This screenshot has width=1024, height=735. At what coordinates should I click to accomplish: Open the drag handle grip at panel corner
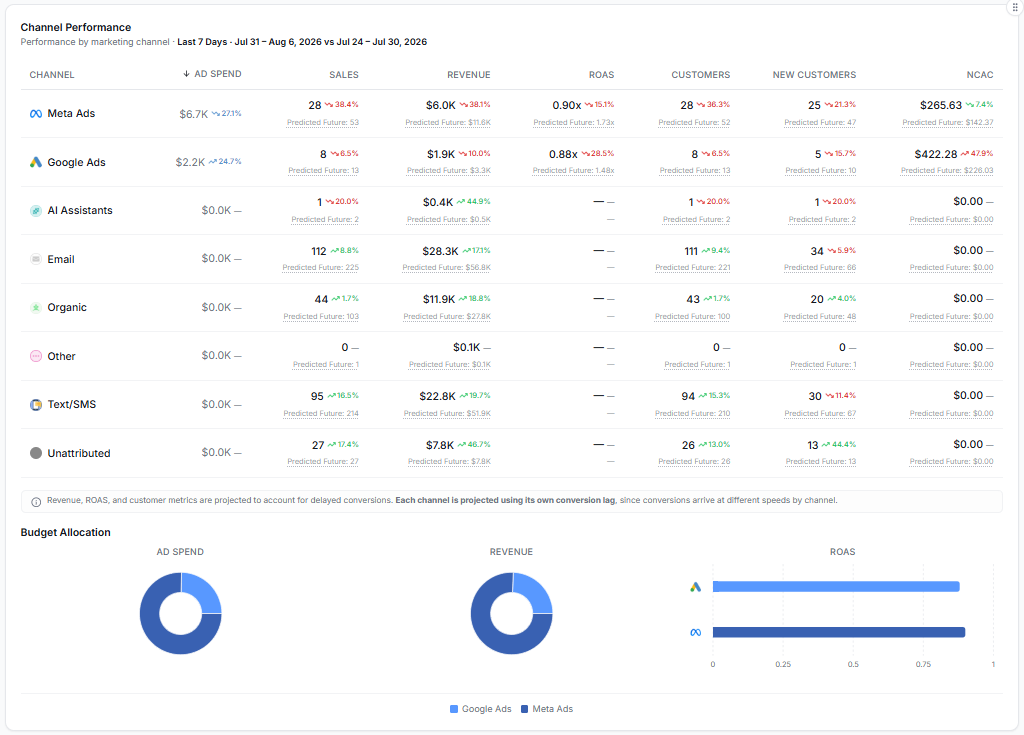click(1015, 8)
